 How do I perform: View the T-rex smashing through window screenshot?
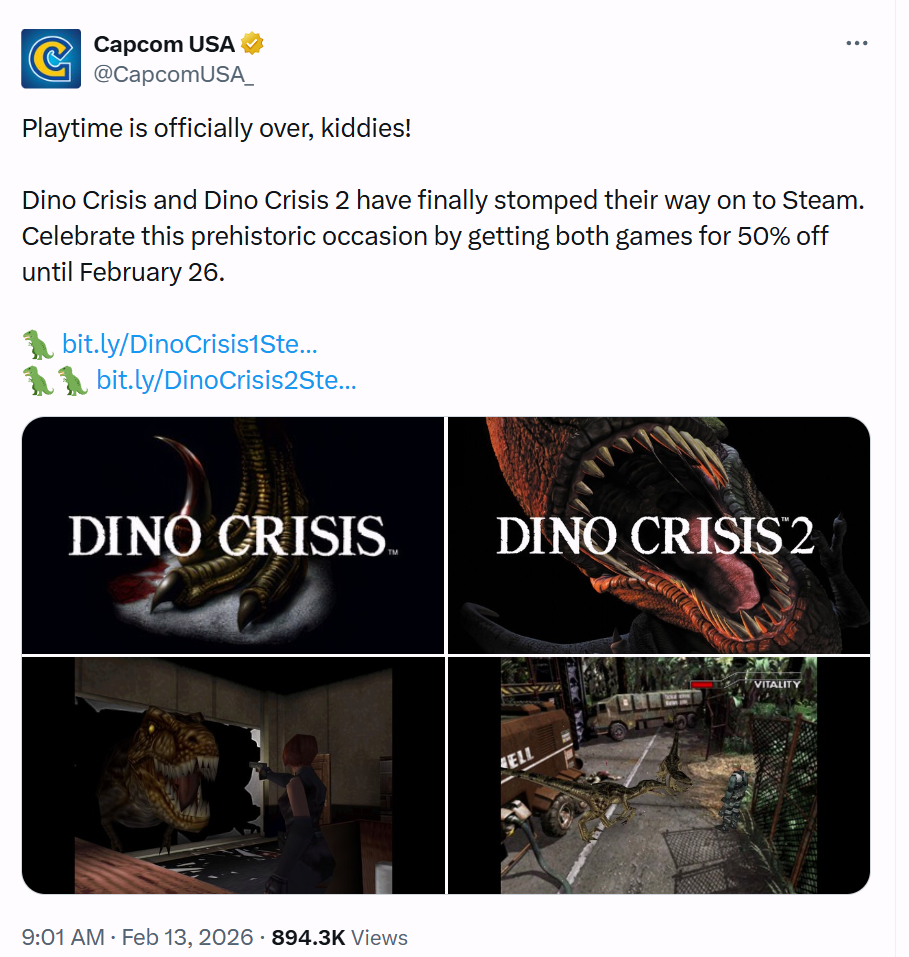click(x=233, y=775)
